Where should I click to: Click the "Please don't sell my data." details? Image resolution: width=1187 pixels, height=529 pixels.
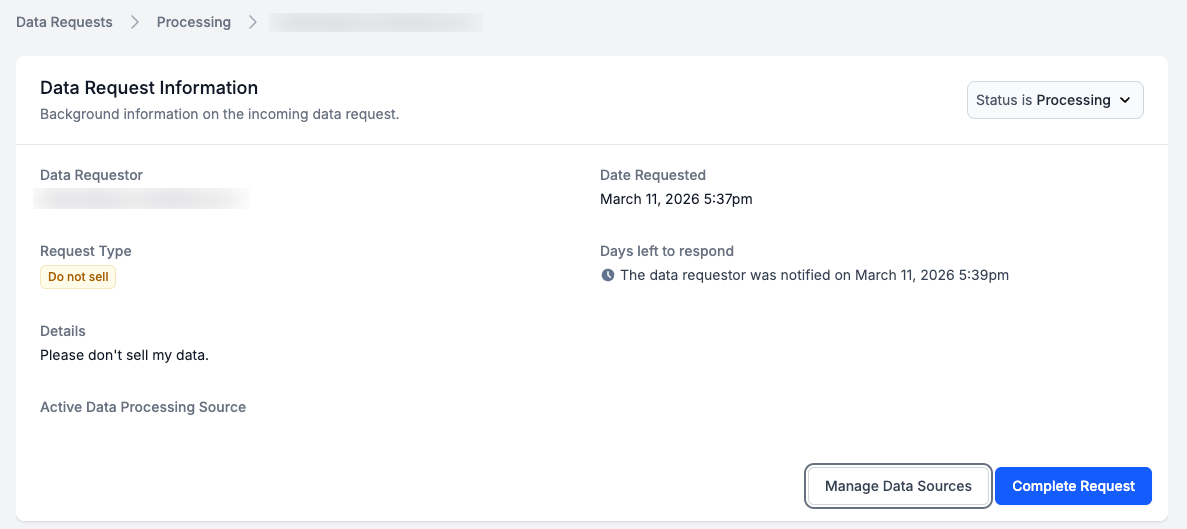click(x=124, y=355)
